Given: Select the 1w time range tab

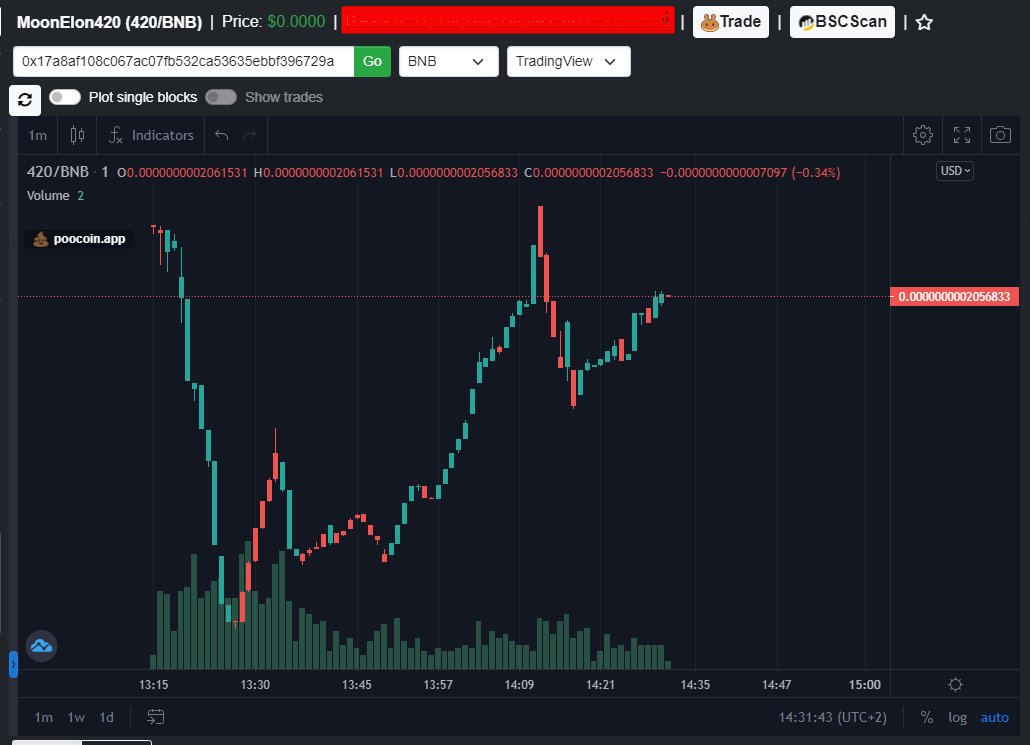Looking at the screenshot, I should 76,717.
